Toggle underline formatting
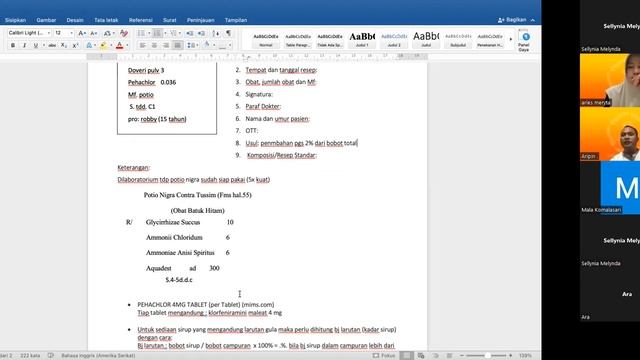 36,45
